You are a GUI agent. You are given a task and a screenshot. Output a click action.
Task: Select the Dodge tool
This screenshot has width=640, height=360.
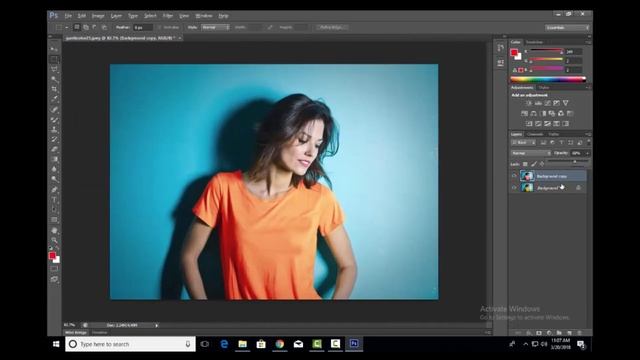pos(54,180)
